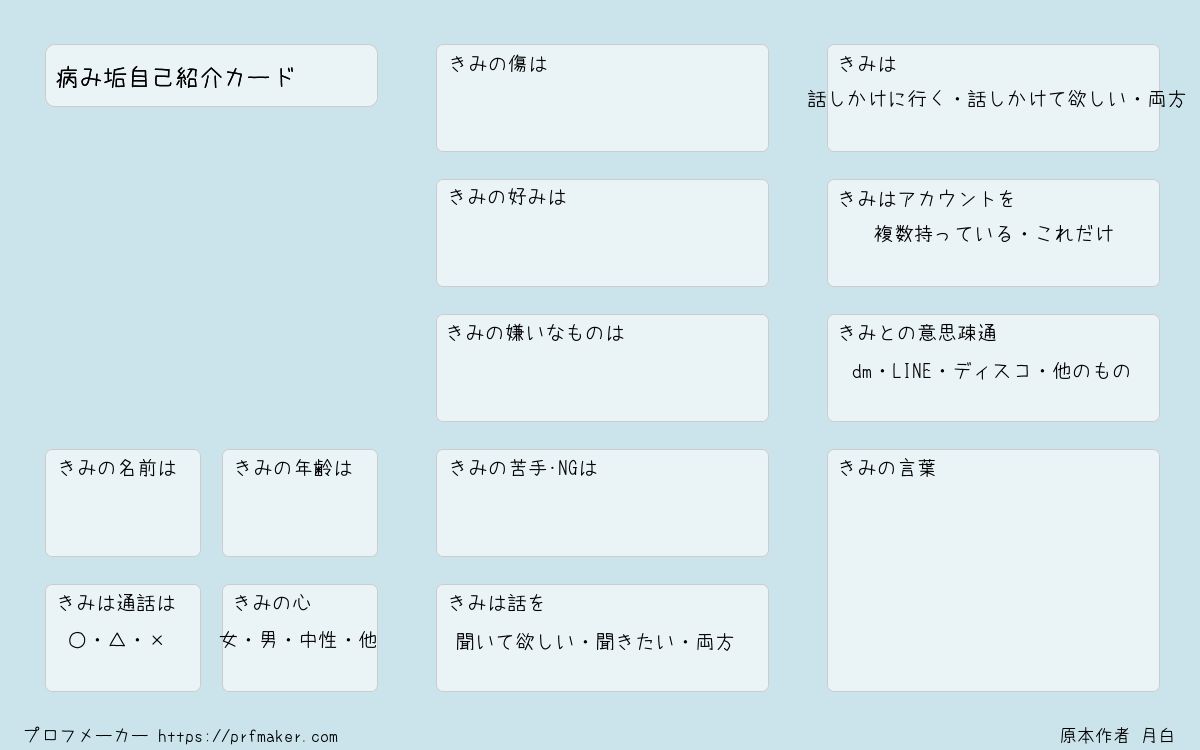The height and width of the screenshot is (750, 1200).
Task: Choose これだけ for account option
Action: (1074, 234)
